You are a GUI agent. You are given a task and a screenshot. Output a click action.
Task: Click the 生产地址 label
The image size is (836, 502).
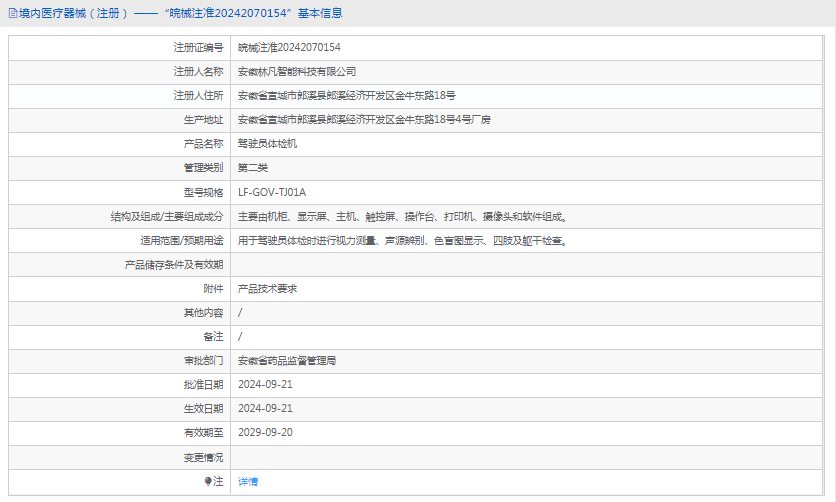204,119
